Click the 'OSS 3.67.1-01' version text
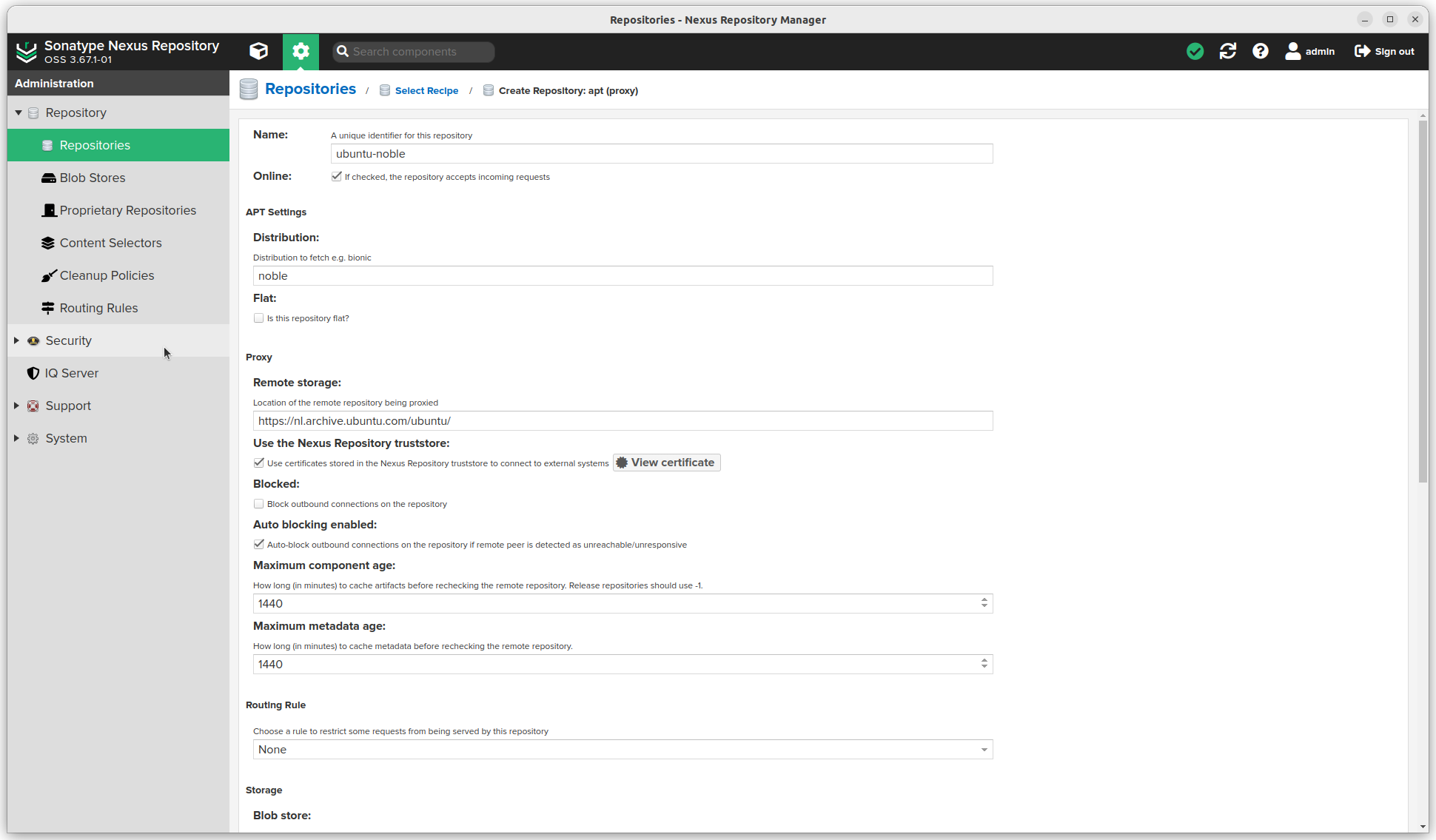Image resolution: width=1436 pixels, height=840 pixels. coord(78,60)
